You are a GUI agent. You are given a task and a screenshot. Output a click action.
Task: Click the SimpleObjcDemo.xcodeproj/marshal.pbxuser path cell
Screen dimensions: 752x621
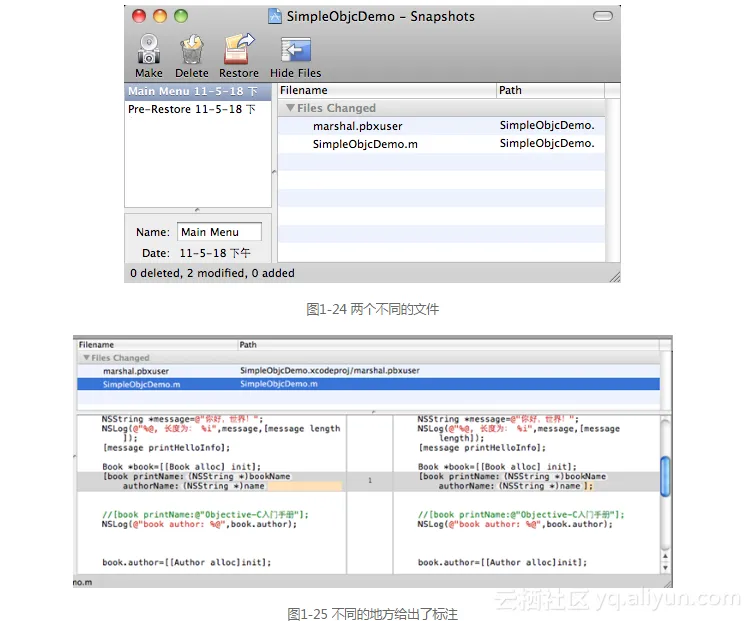click(x=330, y=371)
